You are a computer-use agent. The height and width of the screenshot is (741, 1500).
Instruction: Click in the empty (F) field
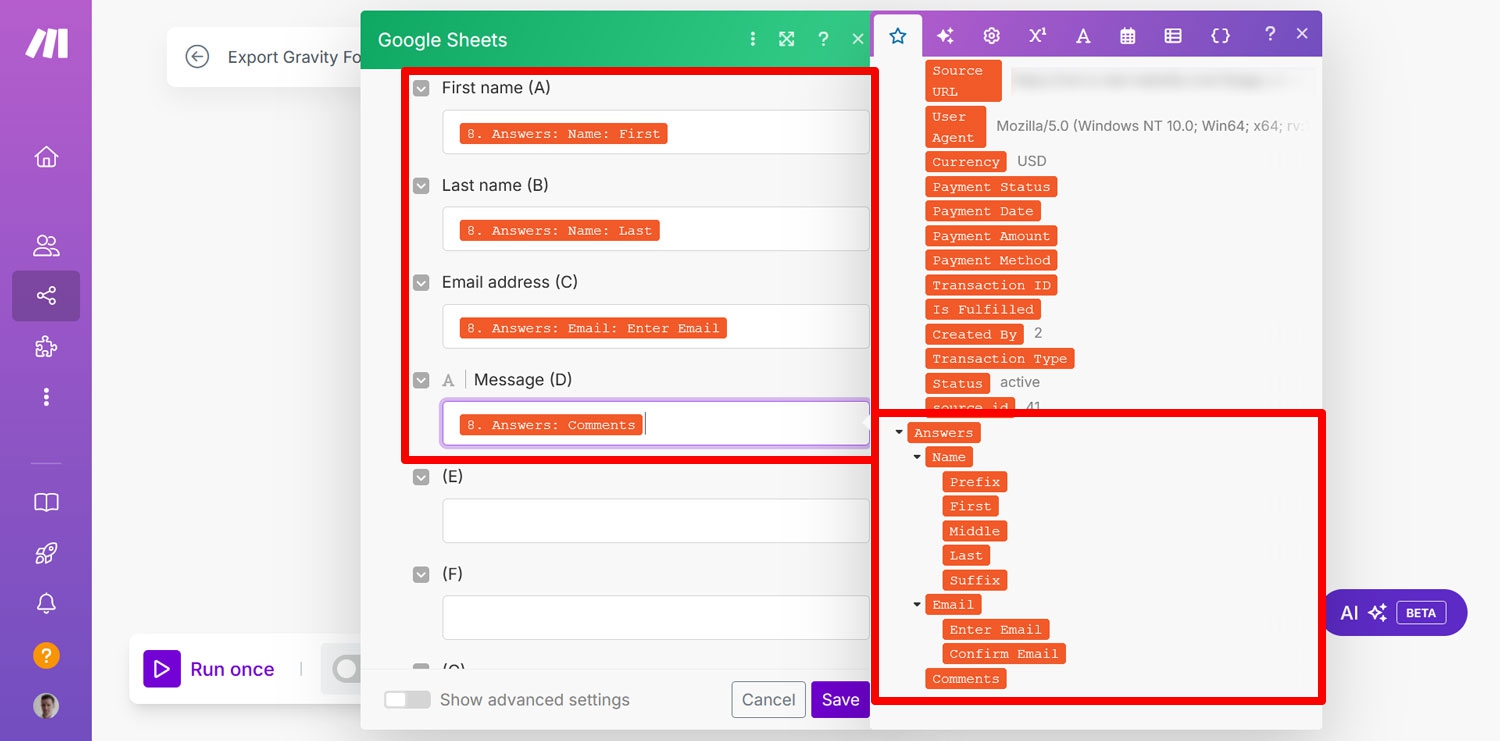click(x=656, y=618)
